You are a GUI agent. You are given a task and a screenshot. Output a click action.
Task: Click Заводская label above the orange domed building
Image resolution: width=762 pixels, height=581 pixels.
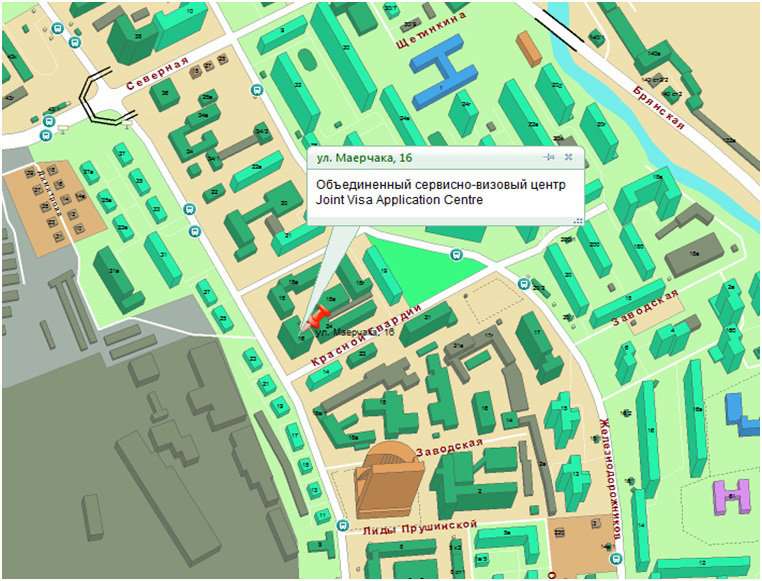click(x=450, y=447)
